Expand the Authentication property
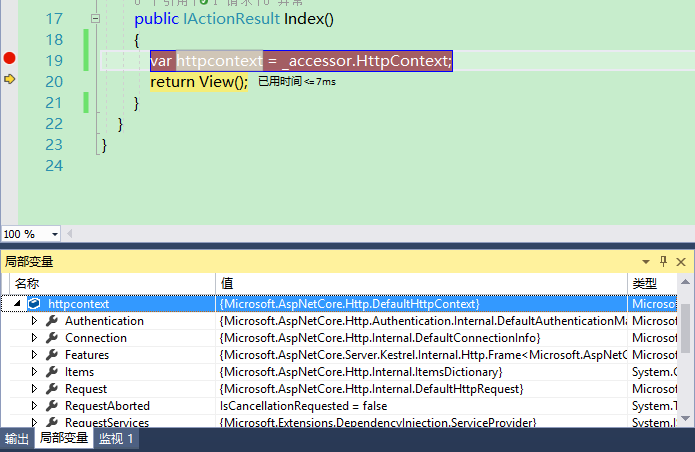 34,320
